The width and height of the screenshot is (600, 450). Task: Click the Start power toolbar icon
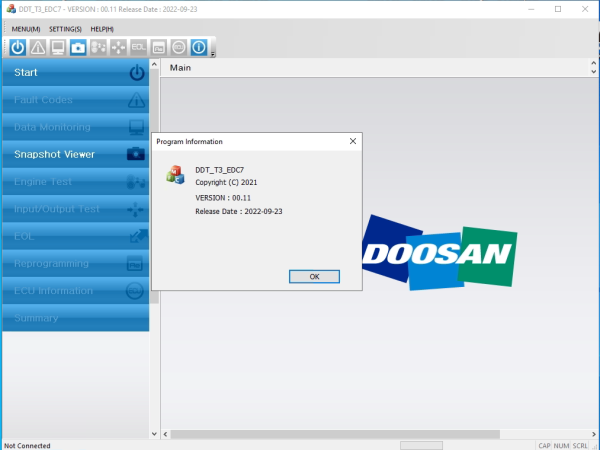[x=18, y=47]
